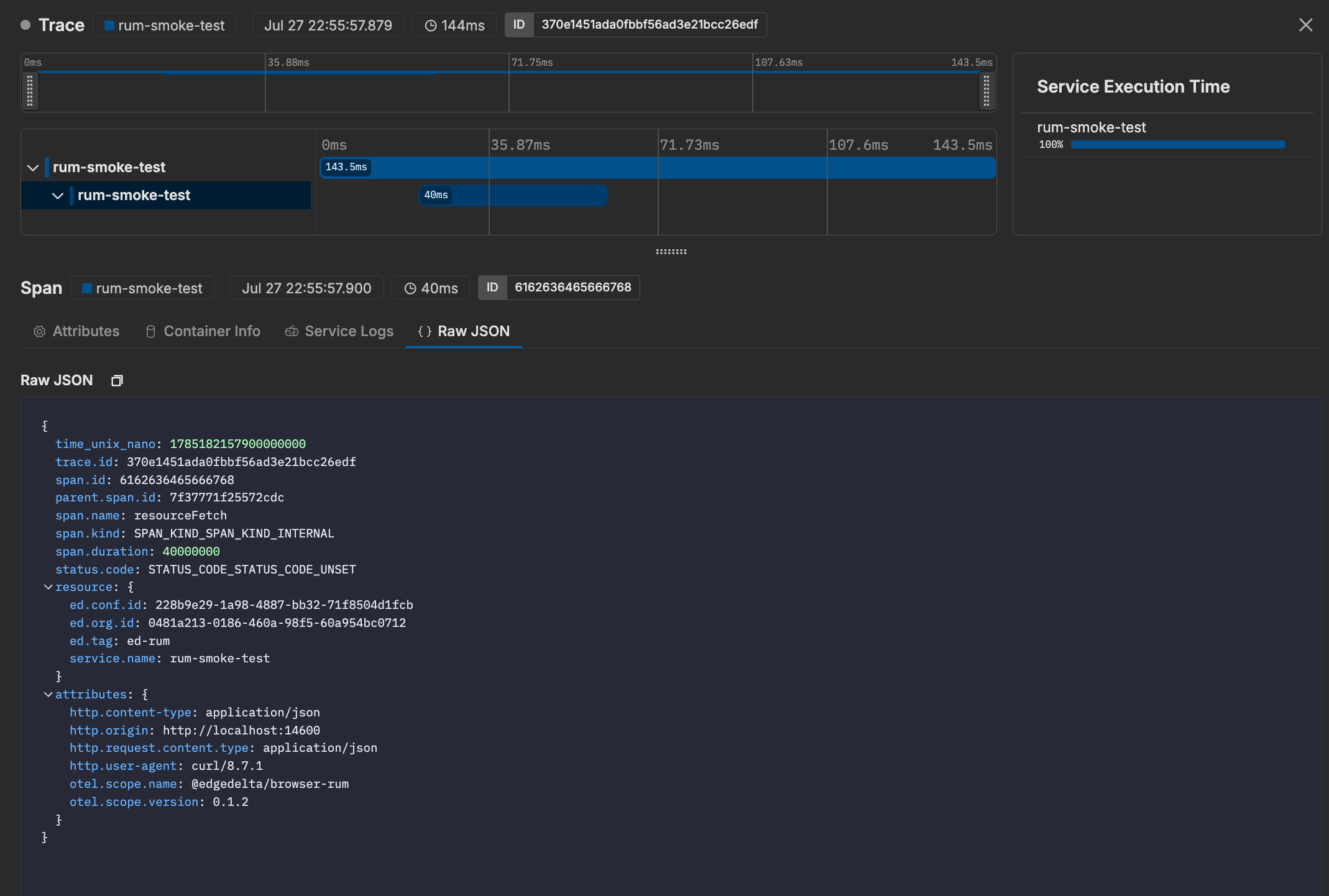Click the ed.conf.id value
Image resolution: width=1329 pixels, height=896 pixels.
click(284, 605)
